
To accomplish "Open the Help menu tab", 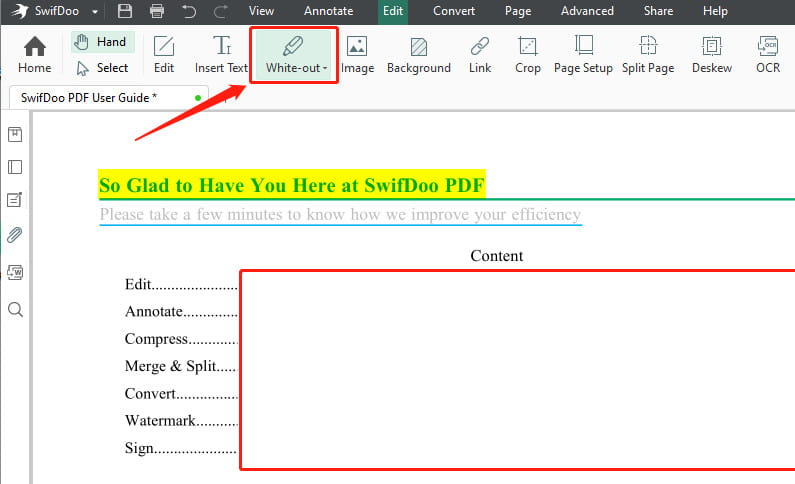I will point(715,11).
